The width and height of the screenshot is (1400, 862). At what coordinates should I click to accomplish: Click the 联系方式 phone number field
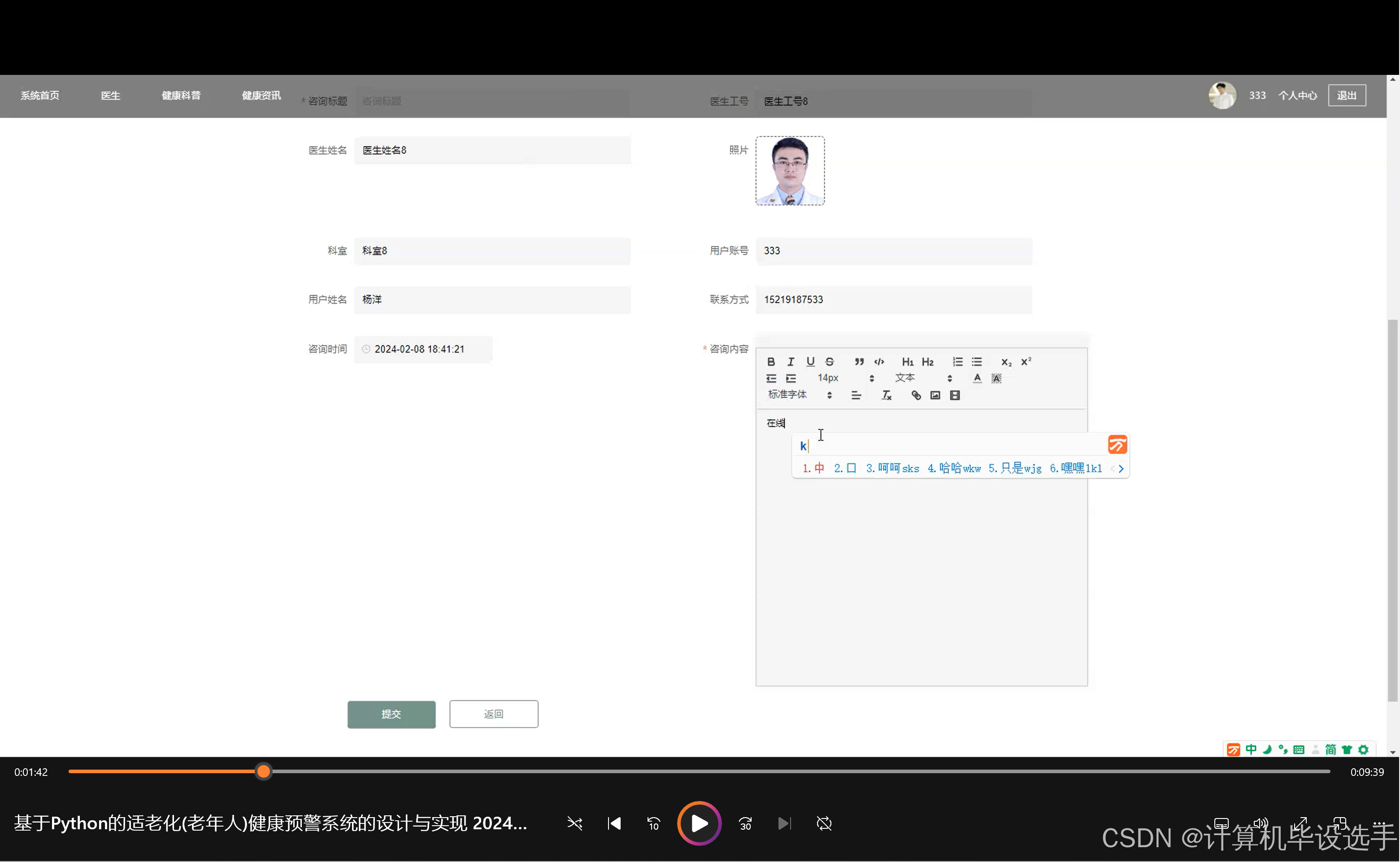point(894,299)
